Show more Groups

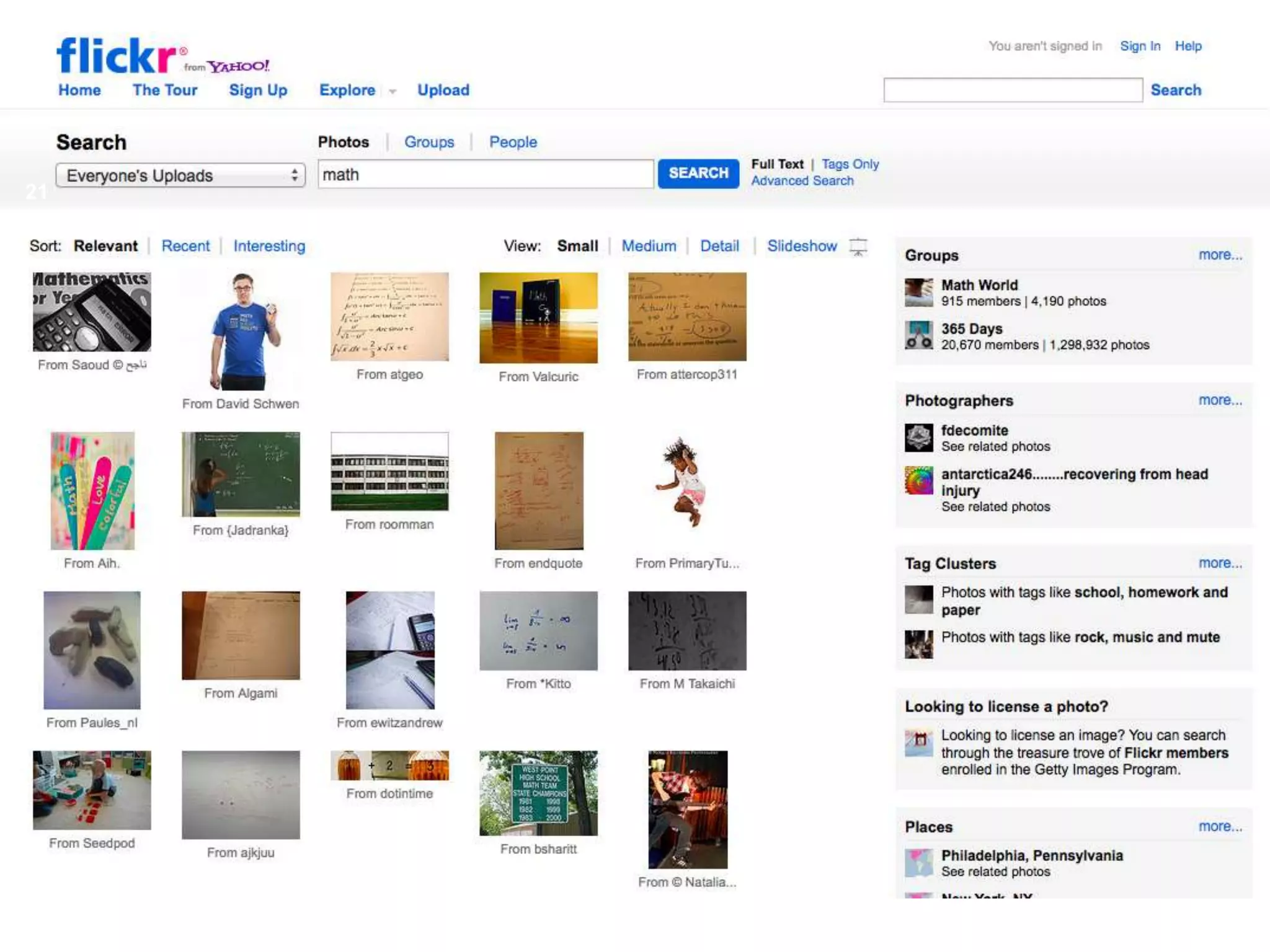click(1220, 255)
